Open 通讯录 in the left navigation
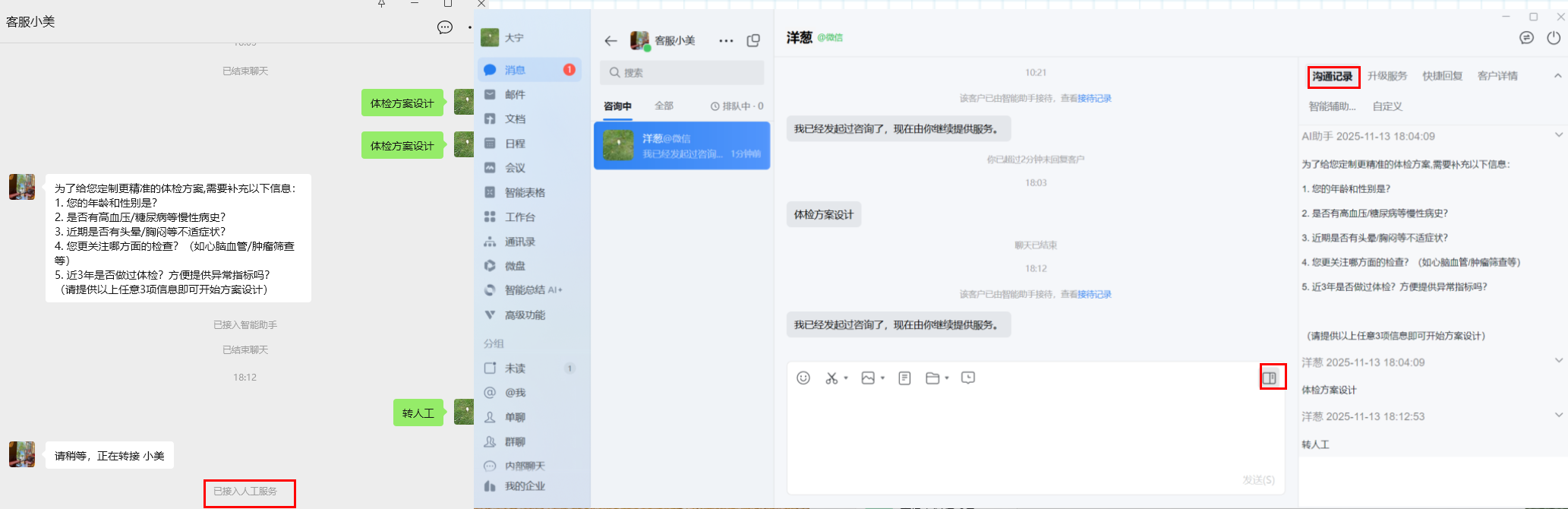 pos(520,242)
